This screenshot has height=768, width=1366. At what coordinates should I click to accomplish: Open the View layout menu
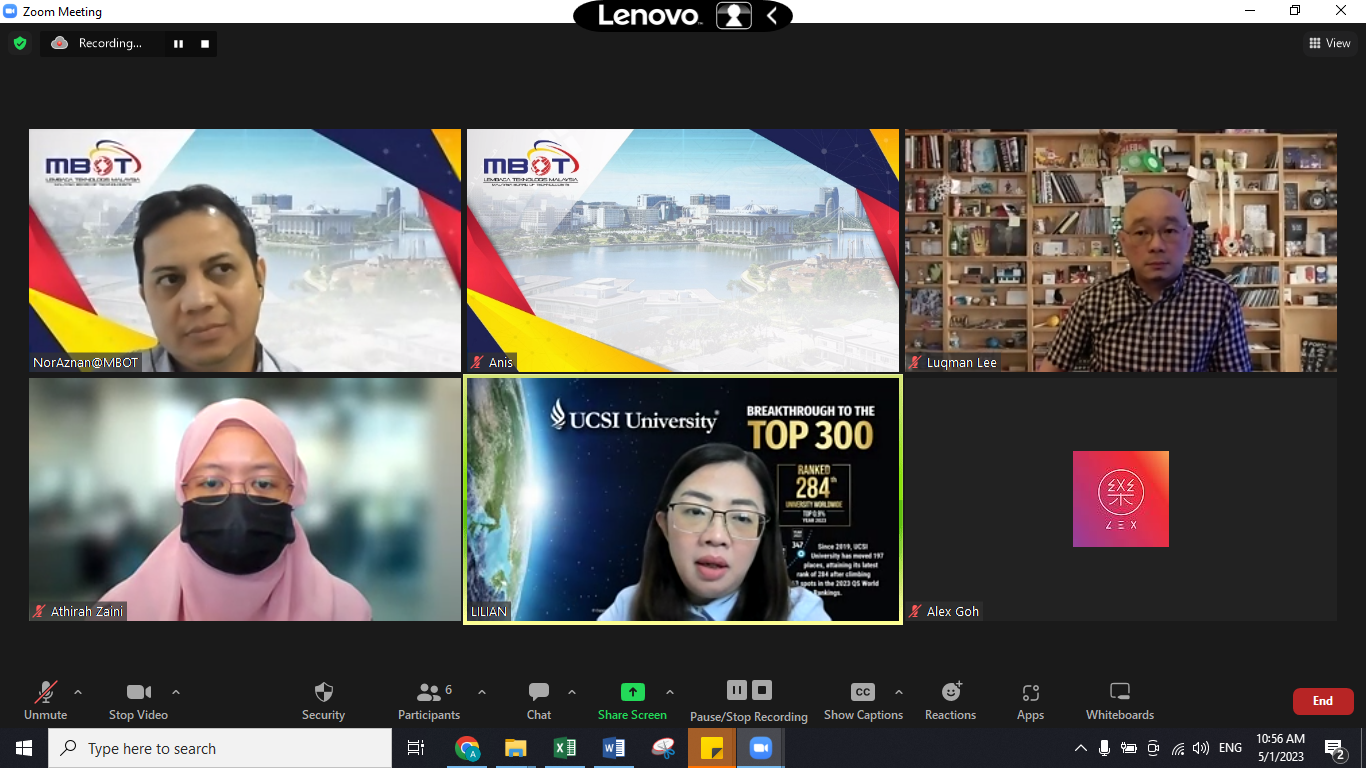point(1330,43)
